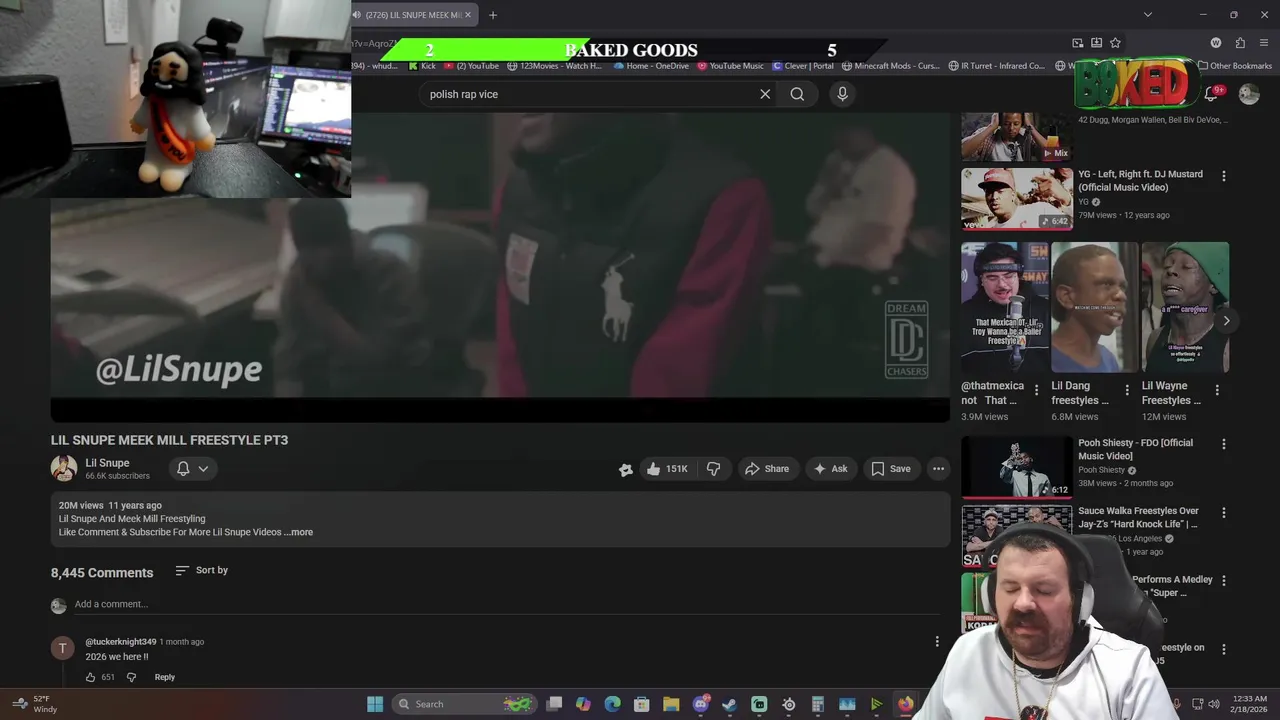Open Sauce Walka Freestyles video title
Image resolution: width=1280 pixels, height=720 pixels.
(x=1138, y=517)
